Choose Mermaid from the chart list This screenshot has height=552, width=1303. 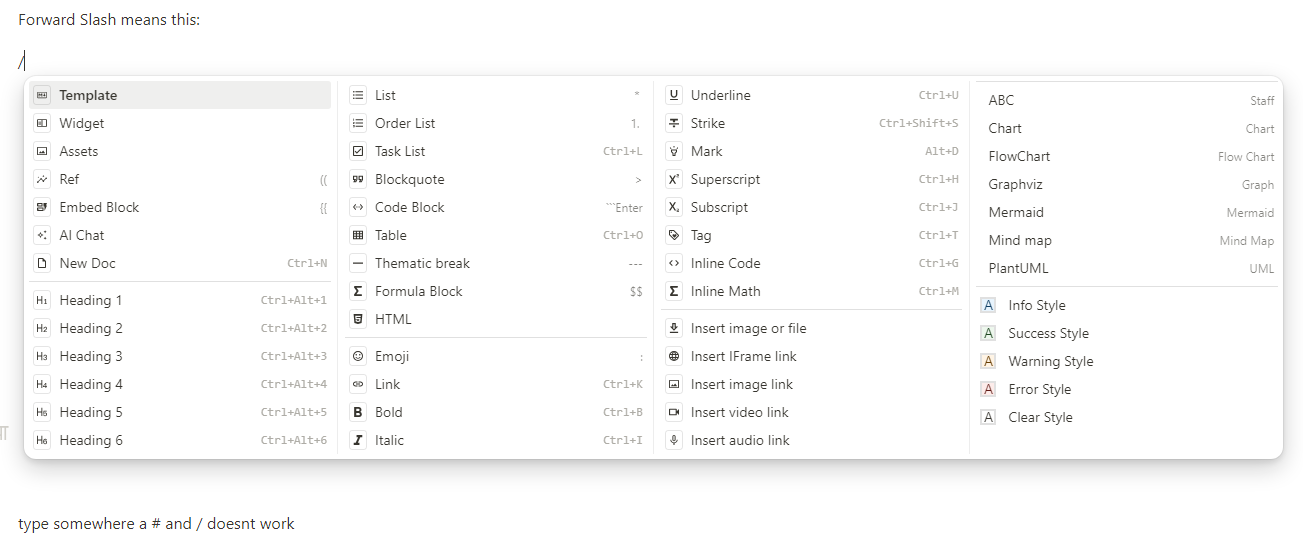(x=1016, y=212)
